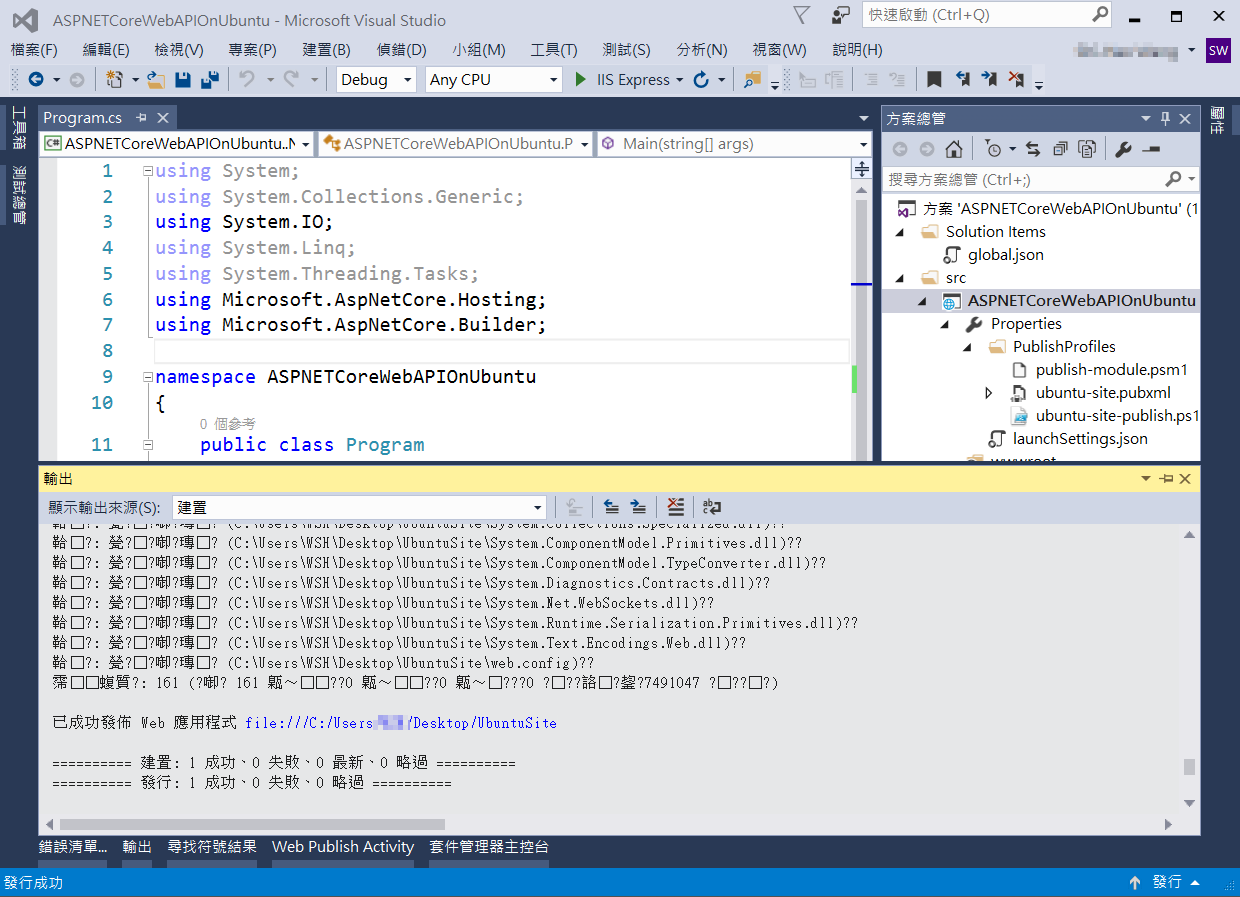
Task: Click the split-editor handle above the code scrollbar
Action: tap(862, 170)
